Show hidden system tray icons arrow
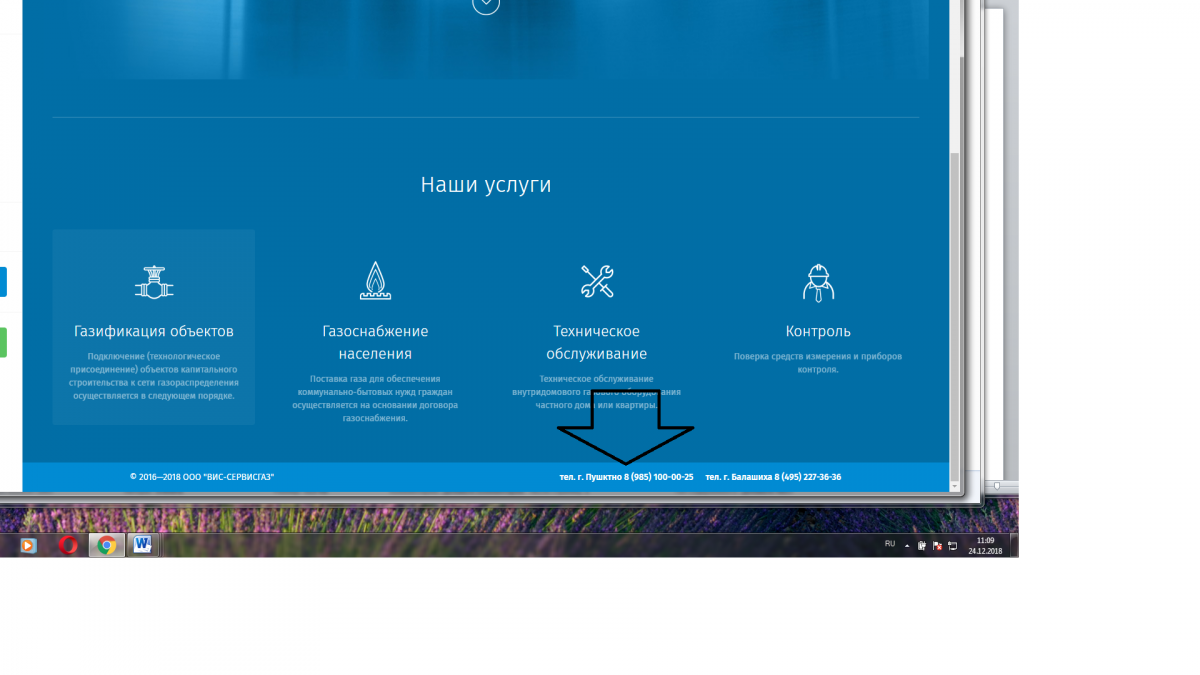Viewport: 1200px width, 675px height. 908,546
